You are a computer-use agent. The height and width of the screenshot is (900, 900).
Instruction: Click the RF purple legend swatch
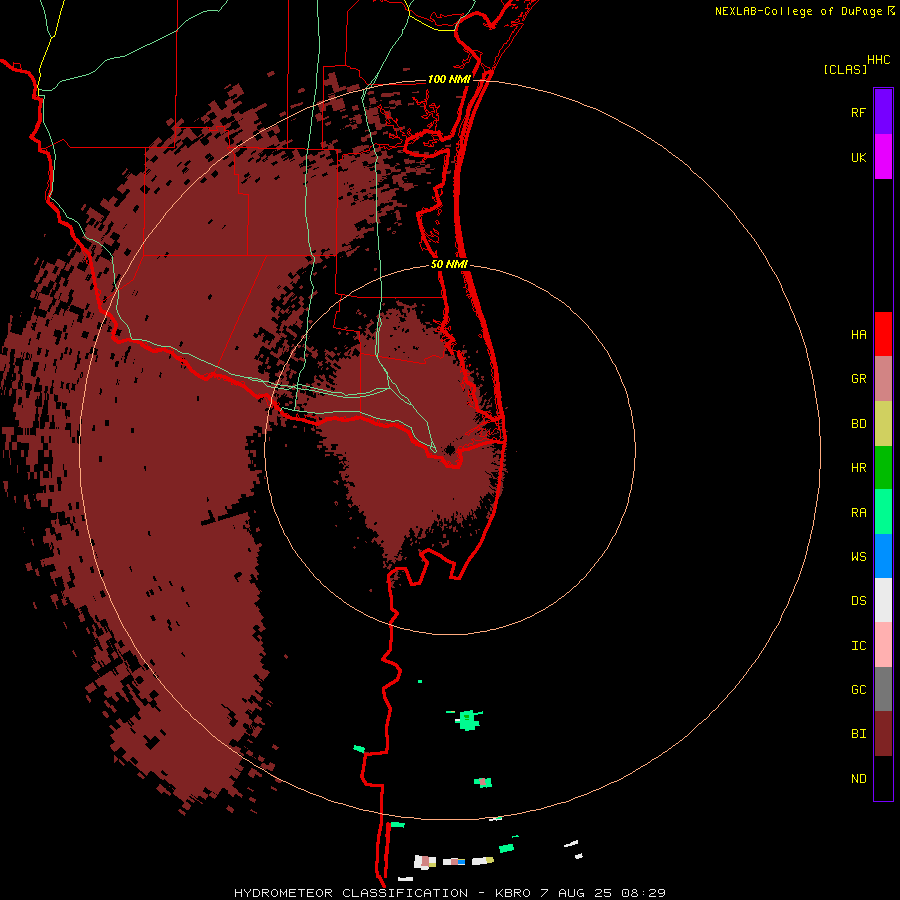[883, 112]
